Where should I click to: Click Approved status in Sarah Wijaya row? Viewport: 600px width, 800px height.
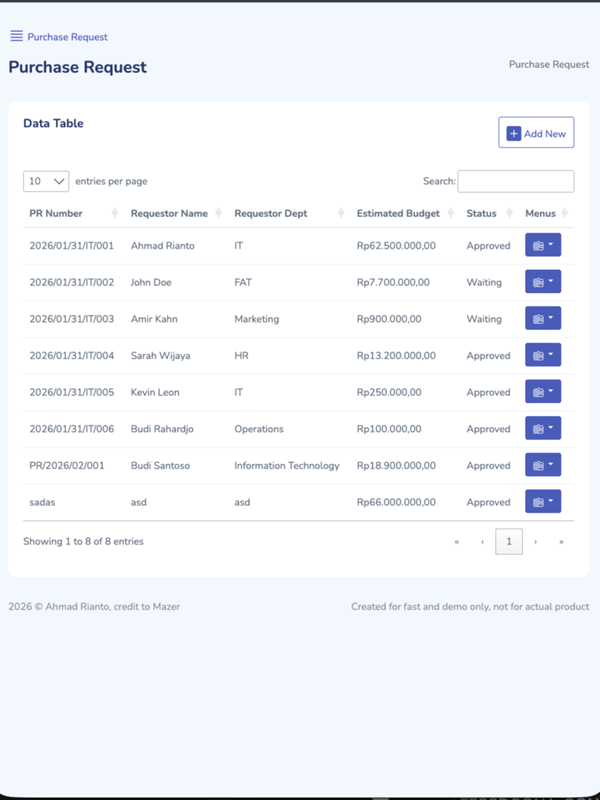coord(488,356)
